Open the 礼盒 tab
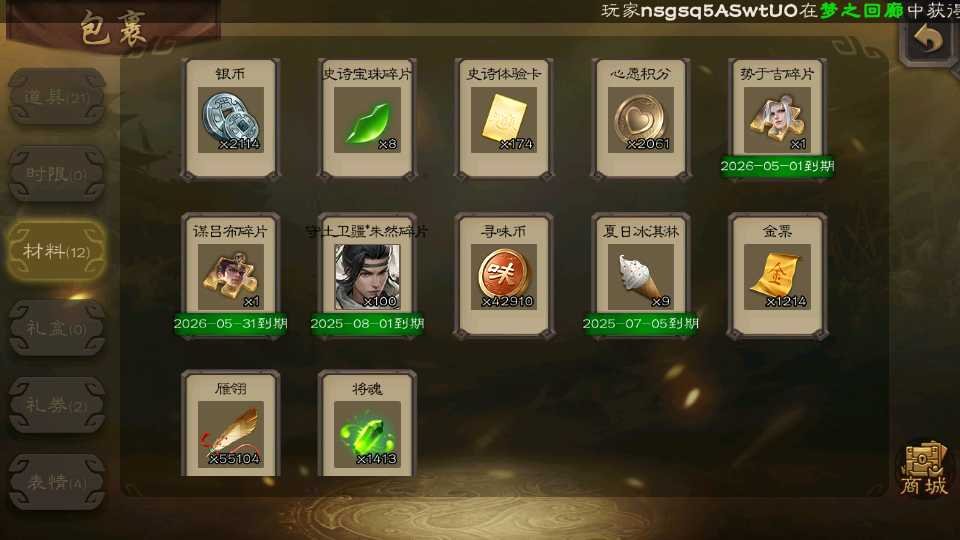The height and width of the screenshot is (540, 960). (56, 328)
